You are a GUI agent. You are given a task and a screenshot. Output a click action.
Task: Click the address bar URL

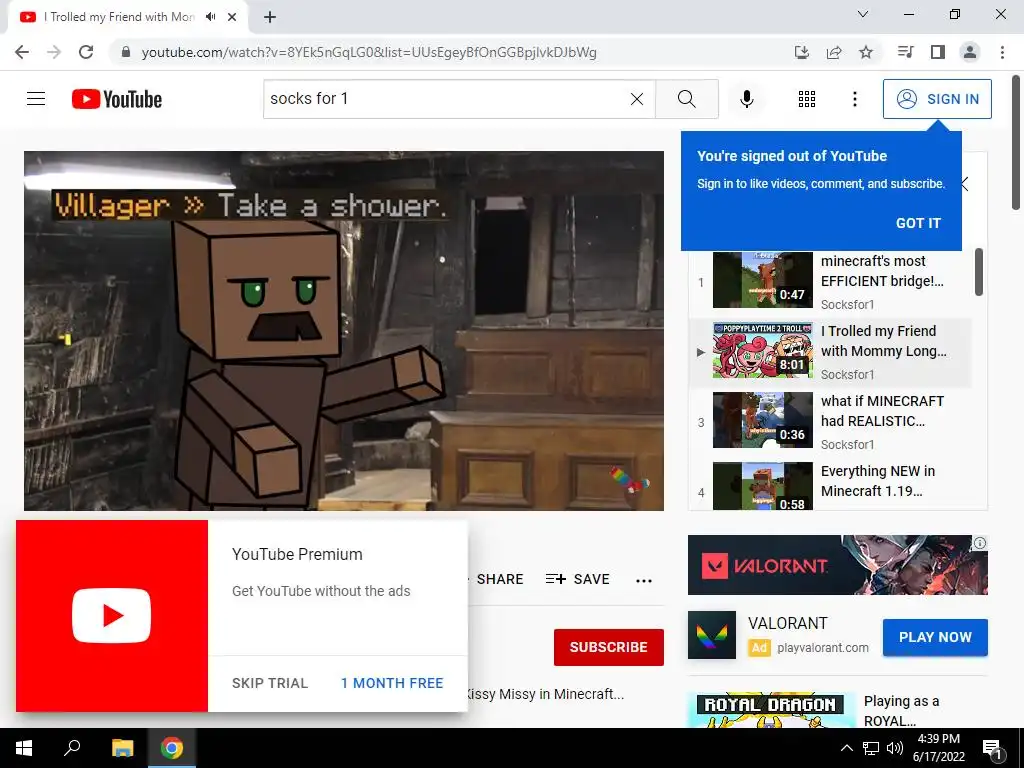point(369,52)
